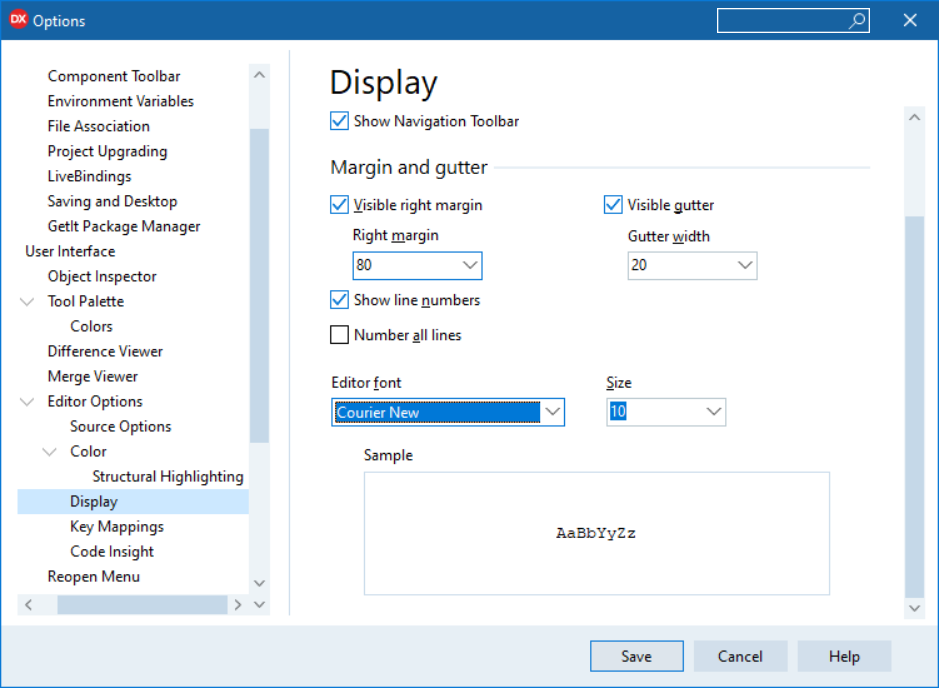
Task: Collapse the Tool Palette tree node
Action: [27, 301]
